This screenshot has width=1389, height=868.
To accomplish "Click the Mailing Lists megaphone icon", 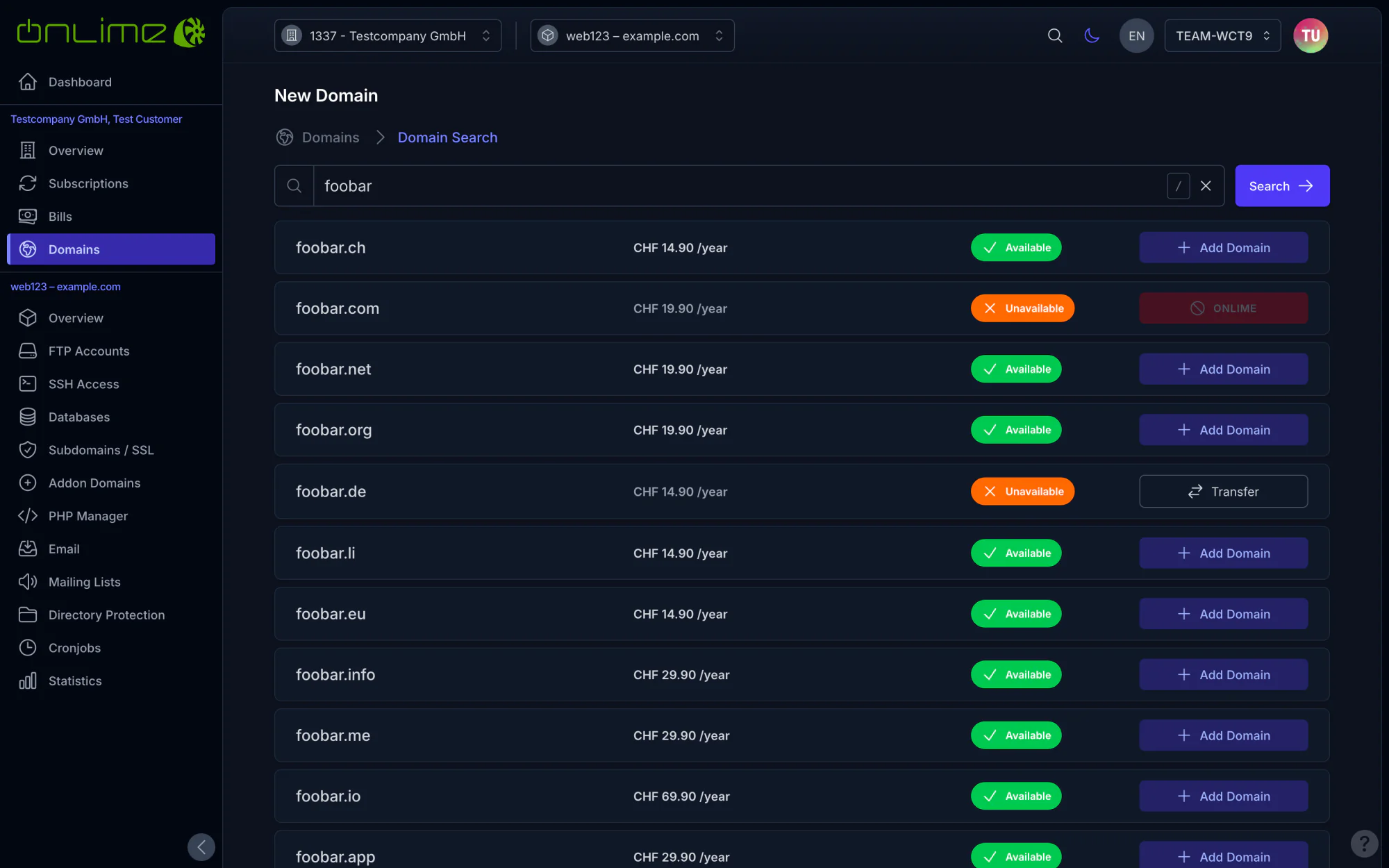I will (x=28, y=581).
